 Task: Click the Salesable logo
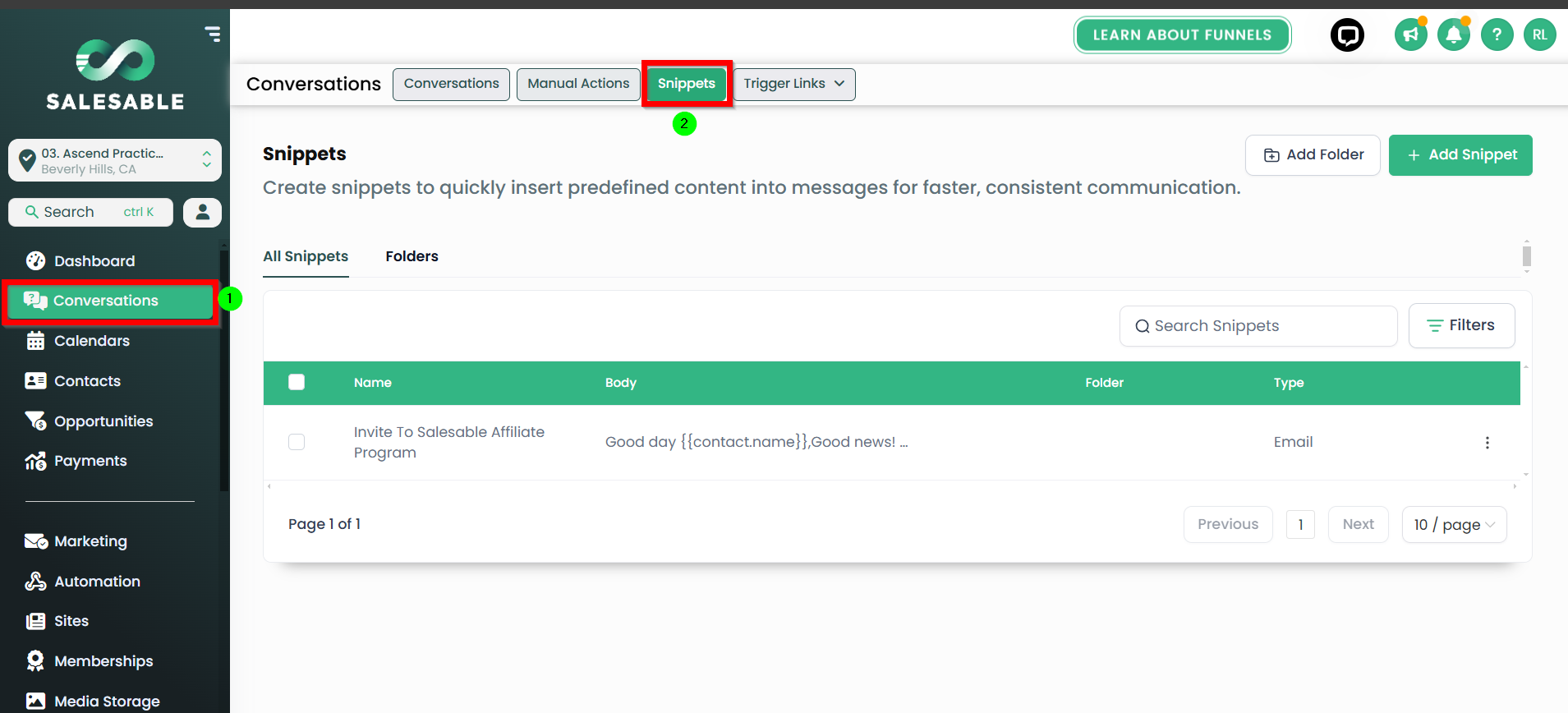click(x=115, y=75)
